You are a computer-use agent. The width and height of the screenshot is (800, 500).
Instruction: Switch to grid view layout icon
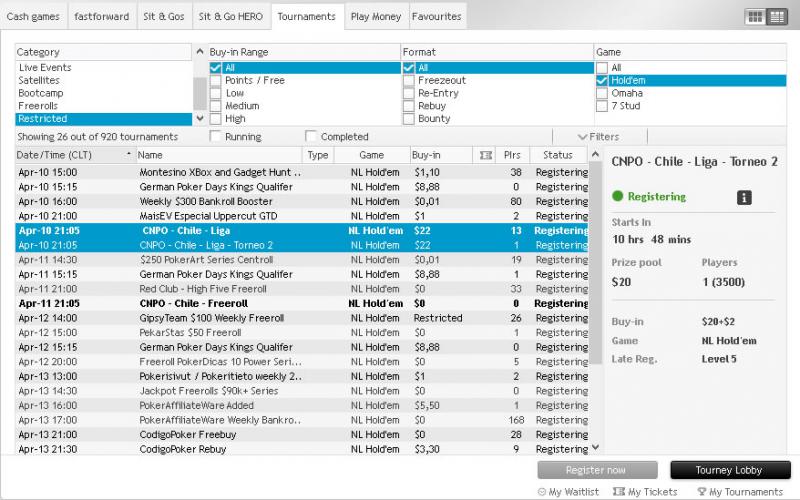pyautogui.click(x=755, y=17)
